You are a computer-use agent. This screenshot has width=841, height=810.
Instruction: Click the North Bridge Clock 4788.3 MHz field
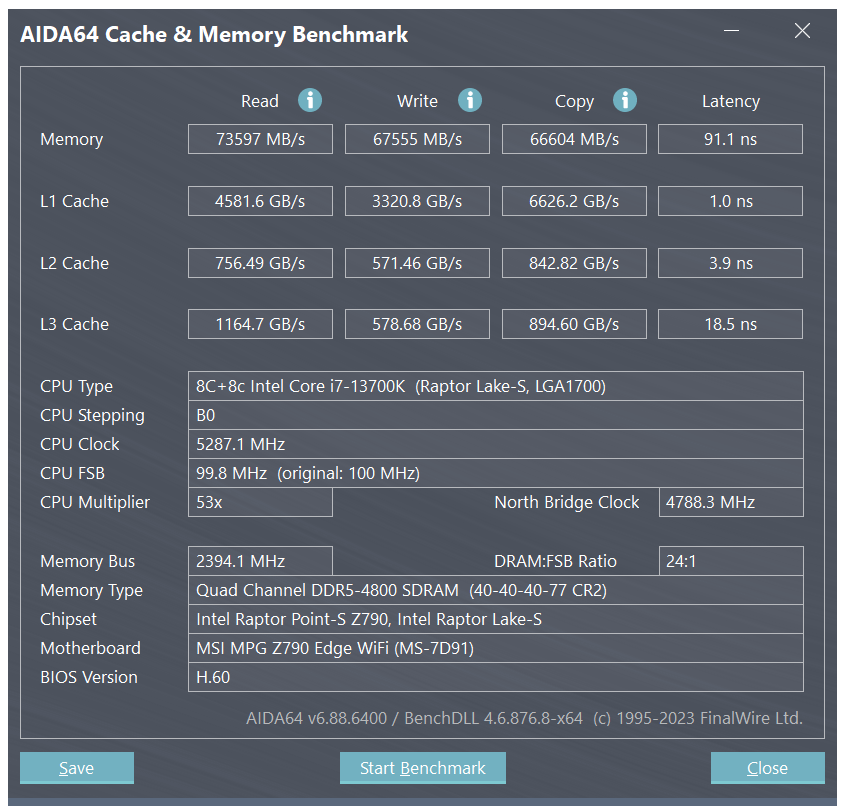coord(731,502)
